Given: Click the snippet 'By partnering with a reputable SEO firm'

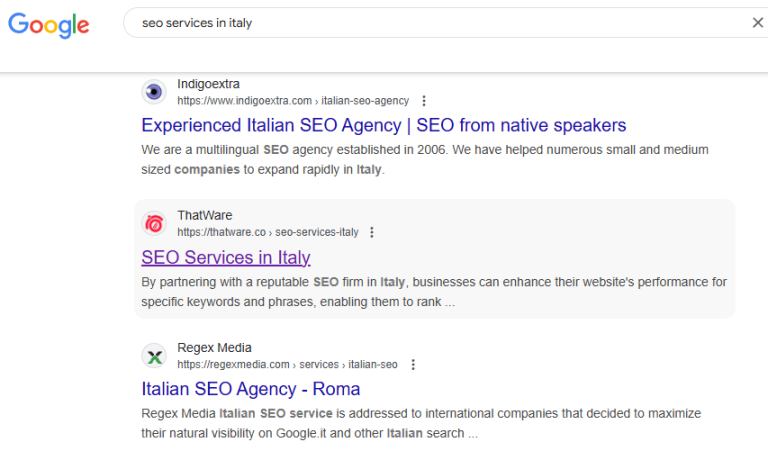Looking at the screenshot, I should (434, 292).
